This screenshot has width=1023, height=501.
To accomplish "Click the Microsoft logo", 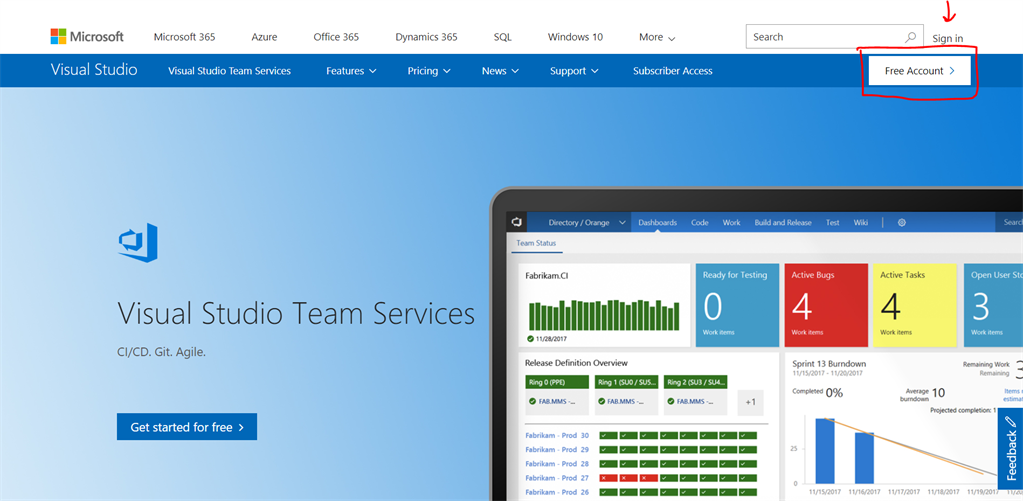I will 87,37.
